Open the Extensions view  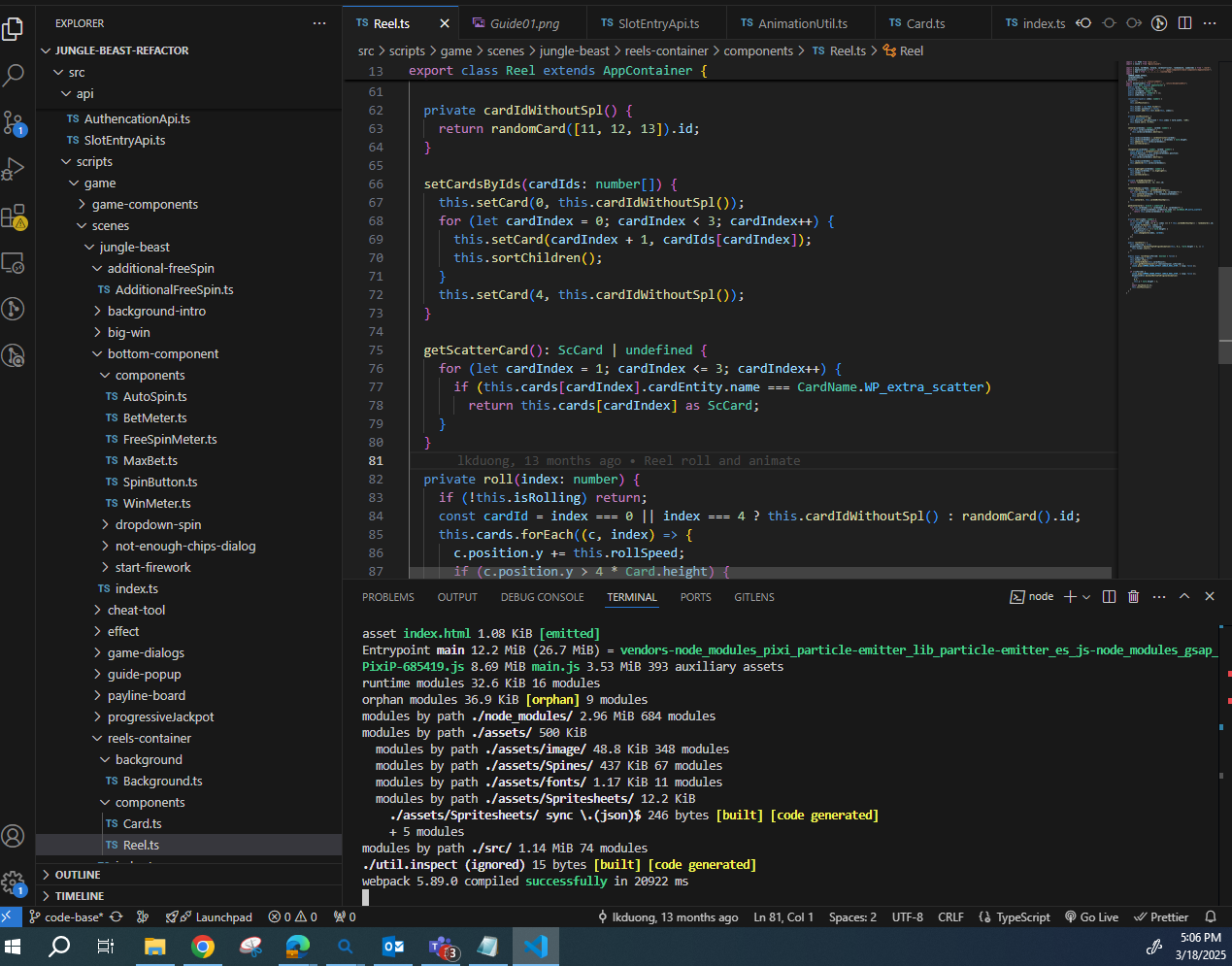14,216
